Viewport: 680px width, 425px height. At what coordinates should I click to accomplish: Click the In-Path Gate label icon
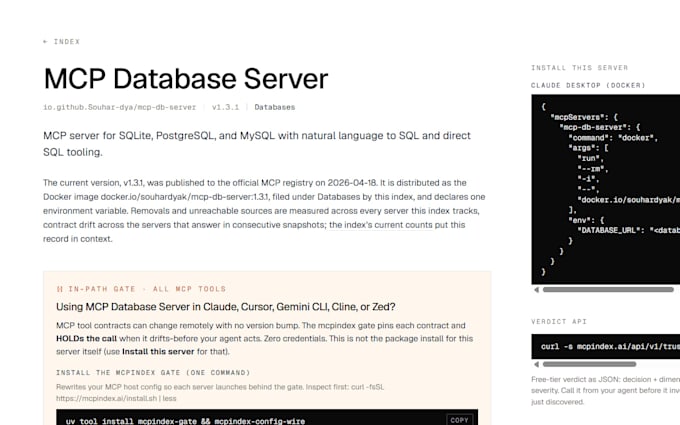[60, 289]
